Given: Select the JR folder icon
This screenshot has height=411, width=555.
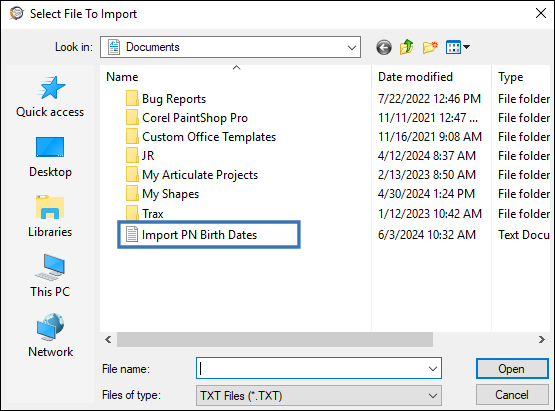Looking at the screenshot, I should click(x=132, y=155).
